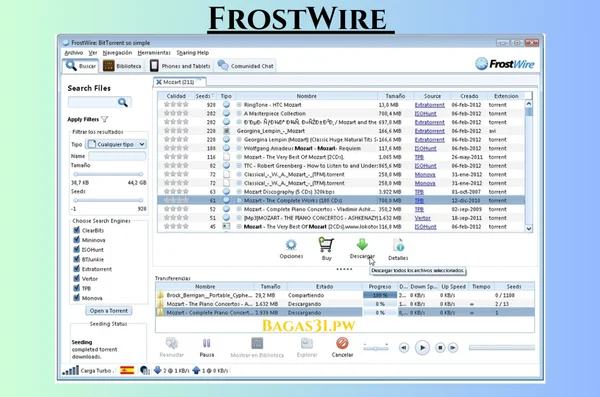Click the green Descargar download arrow
Screen dimensions: 600x397
click(362, 244)
